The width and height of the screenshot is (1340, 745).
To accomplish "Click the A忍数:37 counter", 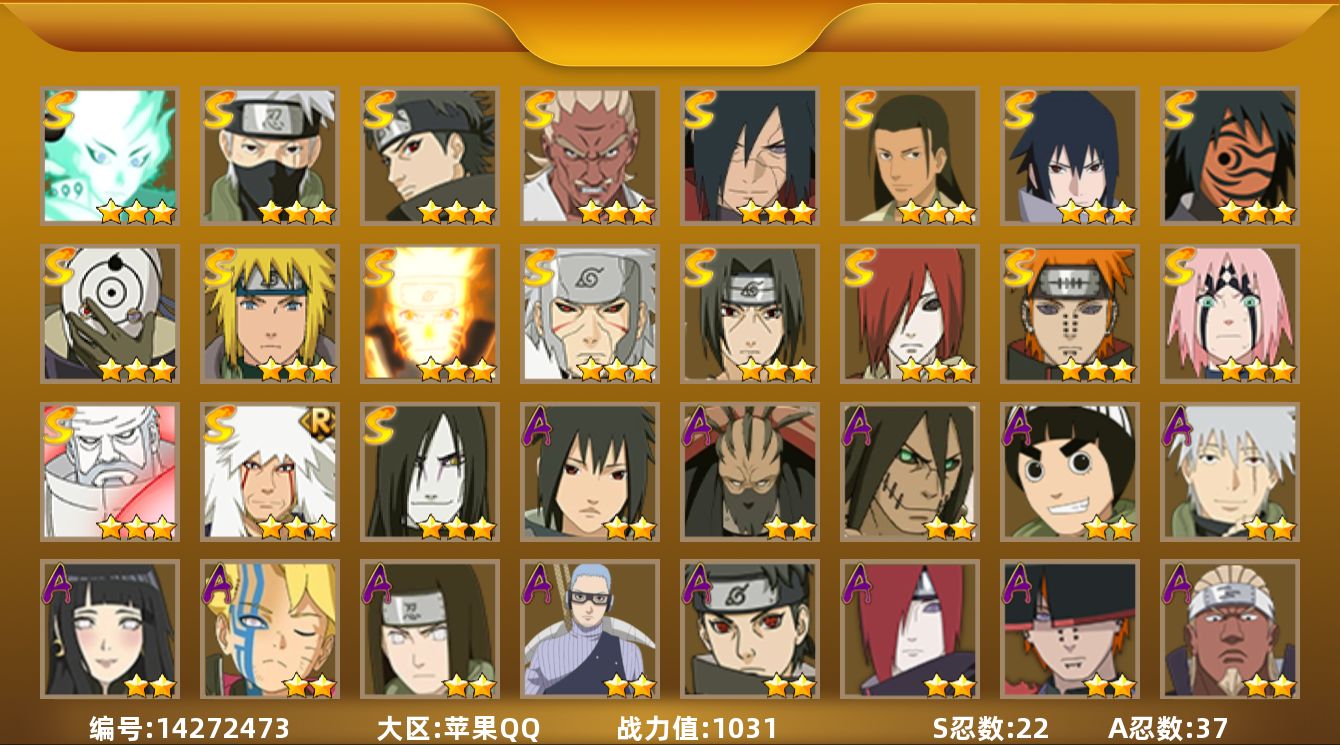I will (1168, 728).
